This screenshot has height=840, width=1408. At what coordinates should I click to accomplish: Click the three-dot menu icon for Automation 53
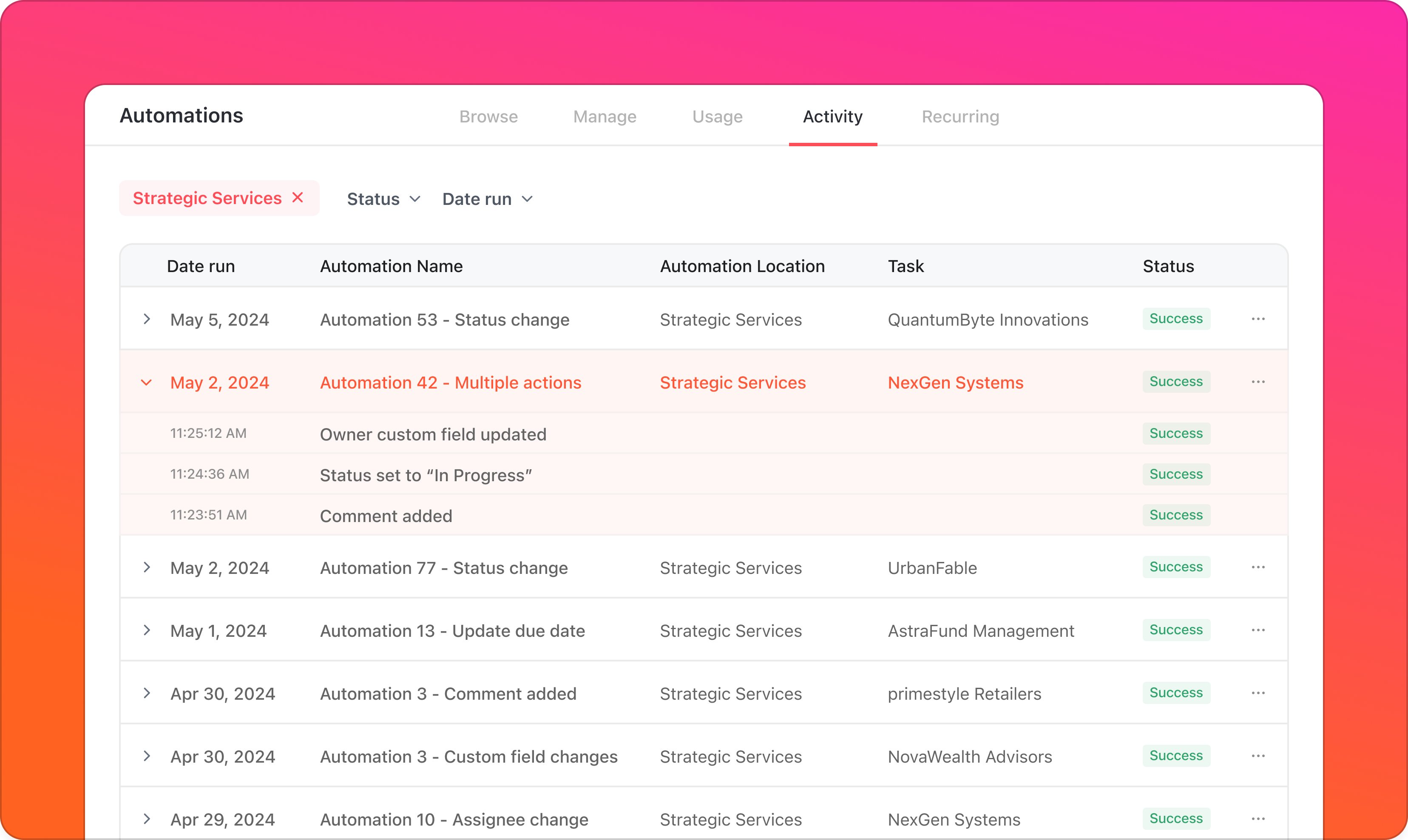click(1258, 319)
